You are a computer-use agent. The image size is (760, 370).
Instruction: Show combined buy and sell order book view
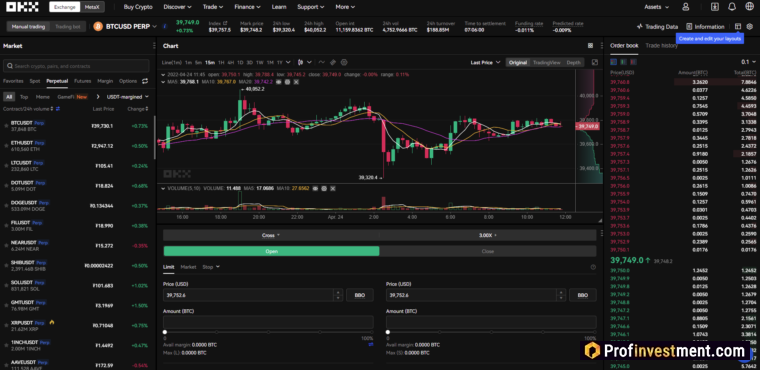(x=614, y=62)
